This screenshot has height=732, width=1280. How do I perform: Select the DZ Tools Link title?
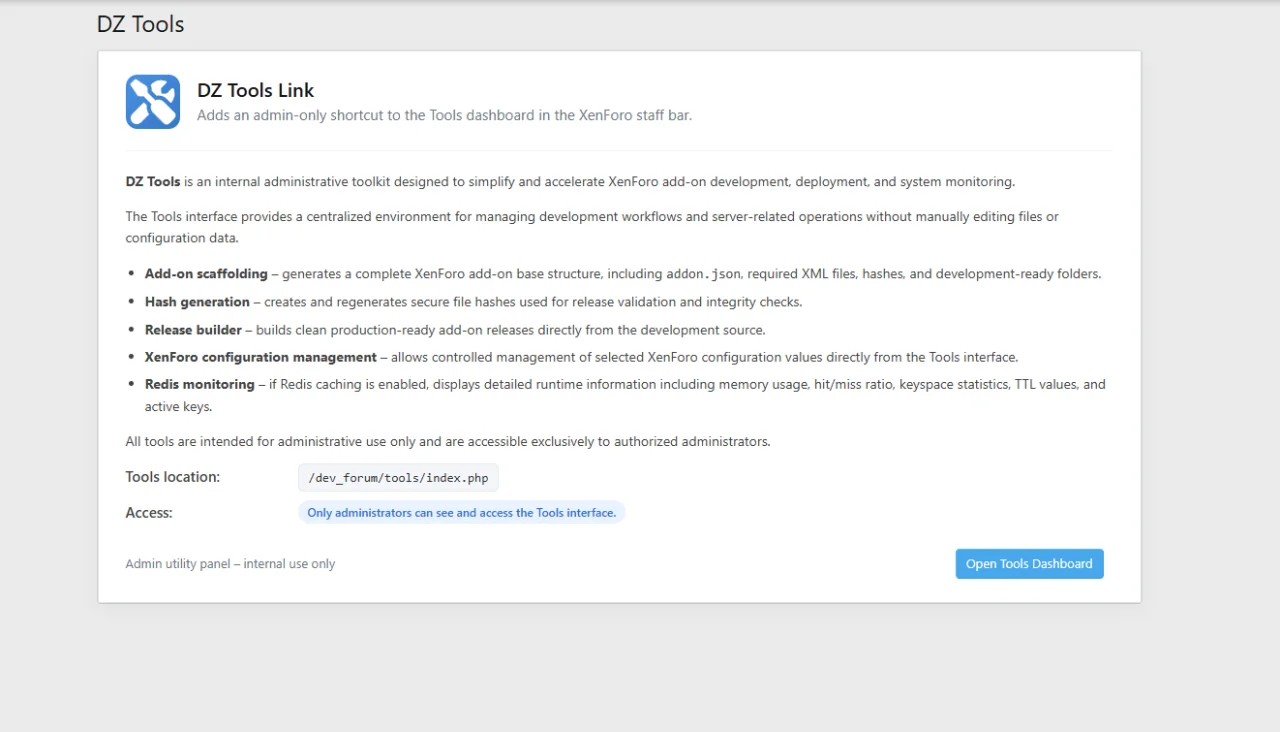click(x=255, y=90)
